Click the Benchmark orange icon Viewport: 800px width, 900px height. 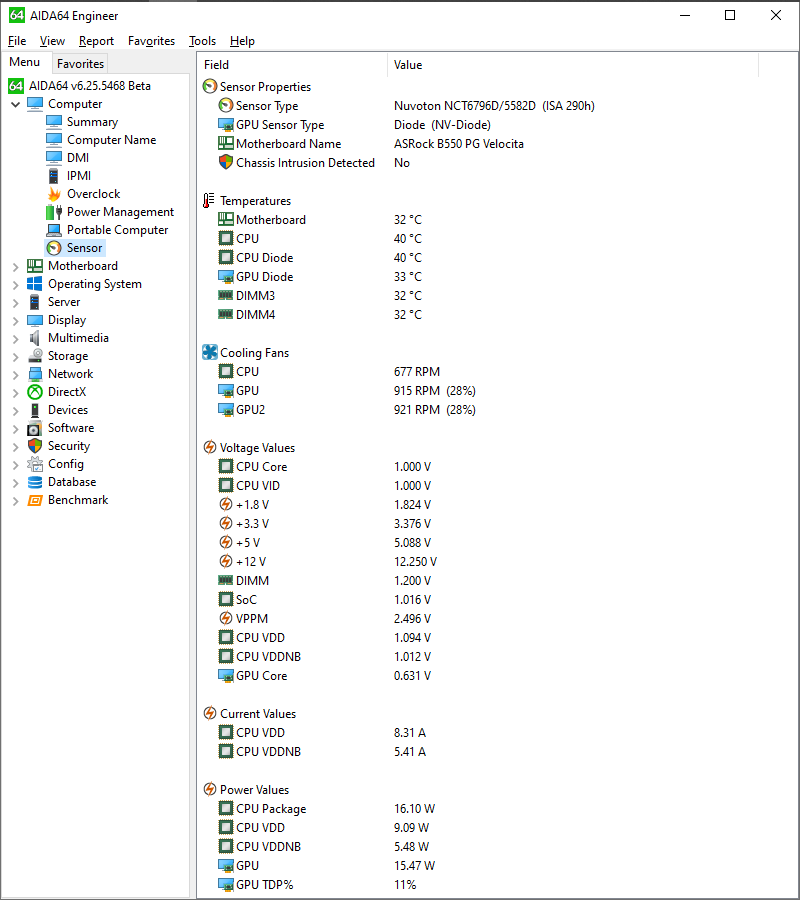pos(35,500)
